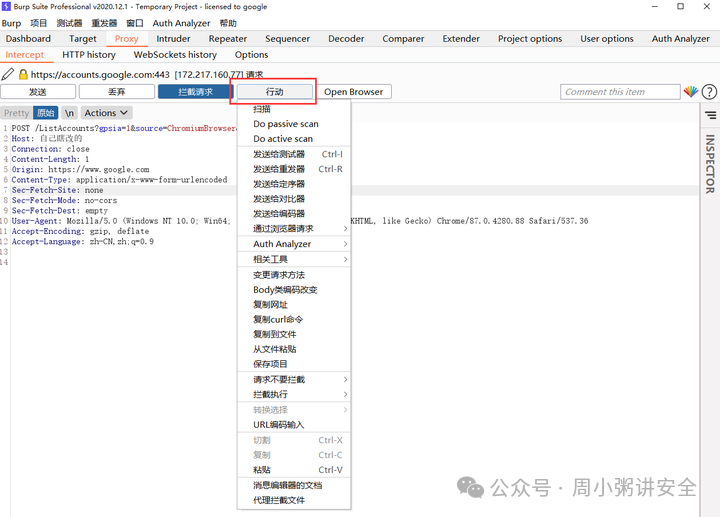Switch to the Extender tab
The image size is (720, 517).
click(x=461, y=39)
